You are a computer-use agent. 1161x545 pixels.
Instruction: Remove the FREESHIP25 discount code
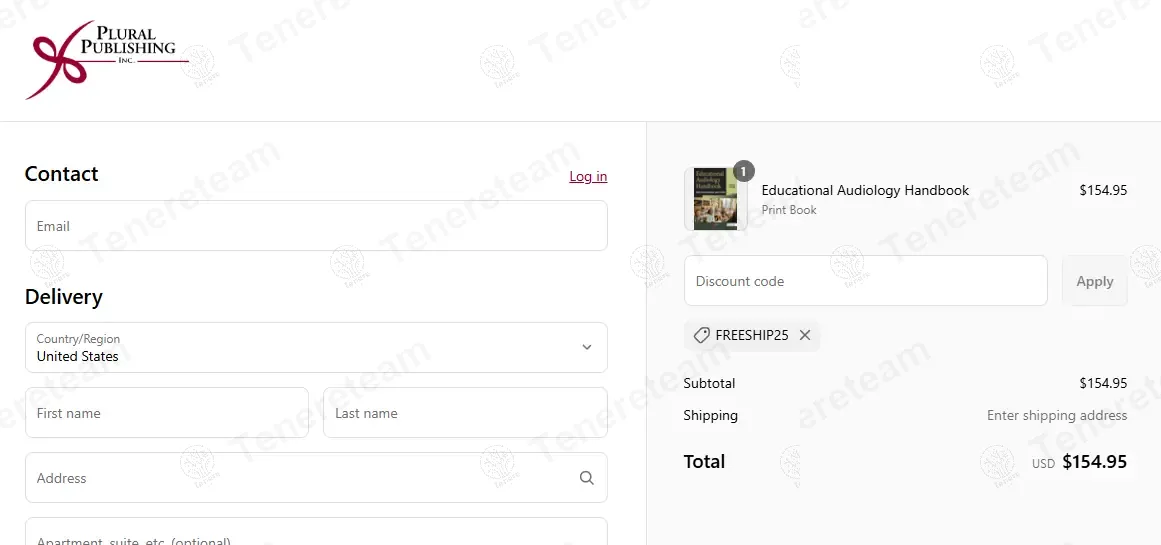805,336
